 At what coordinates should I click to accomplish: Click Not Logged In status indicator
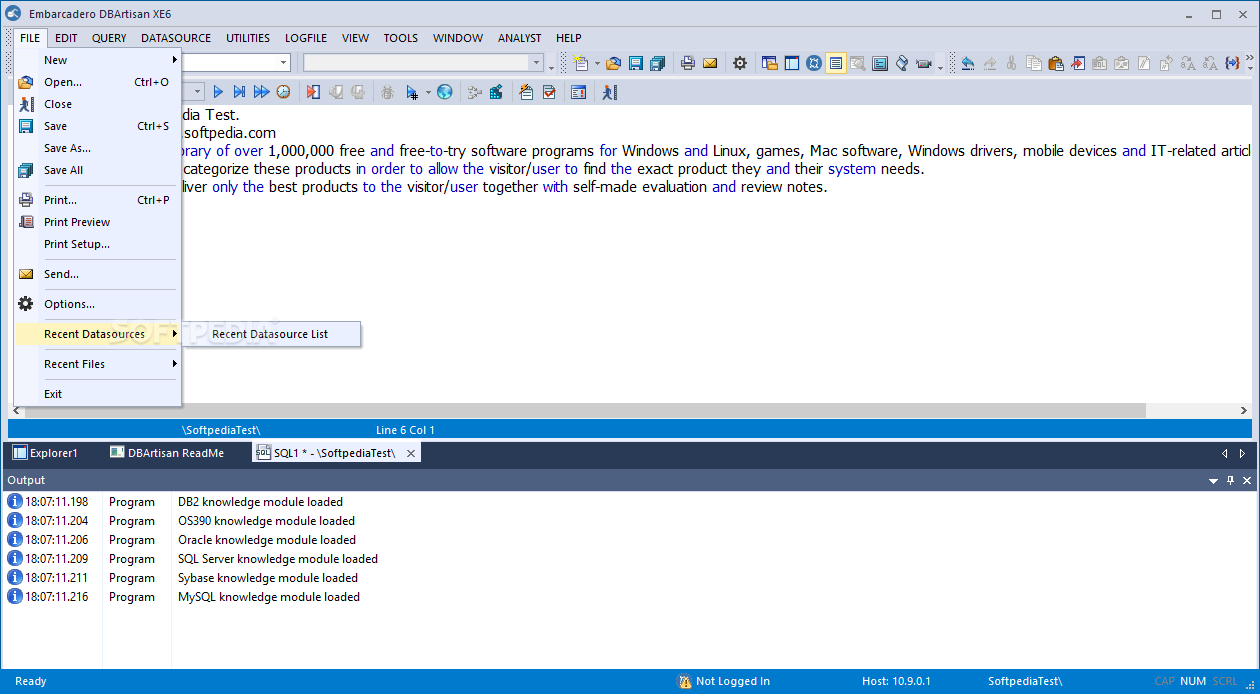click(724, 681)
